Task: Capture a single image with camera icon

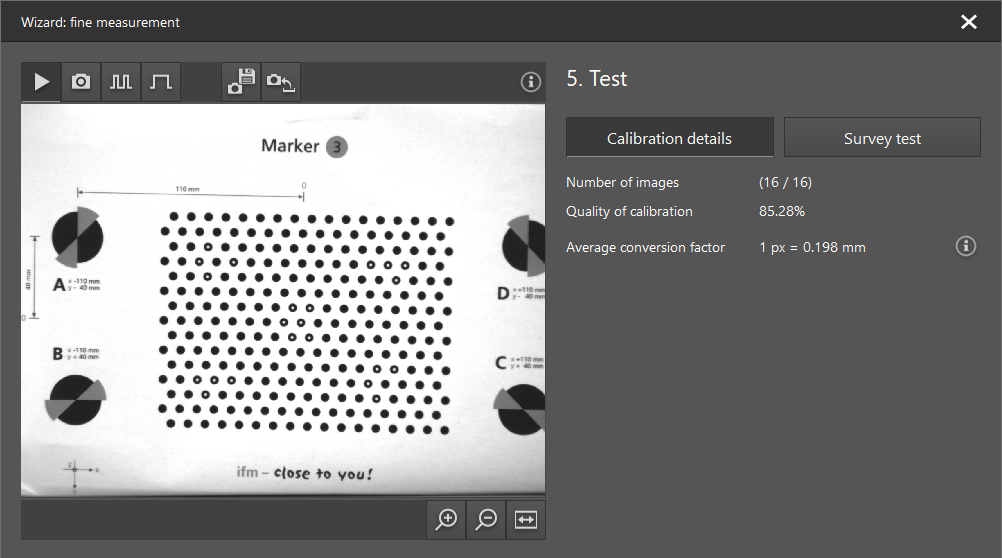Action: pyautogui.click(x=81, y=82)
